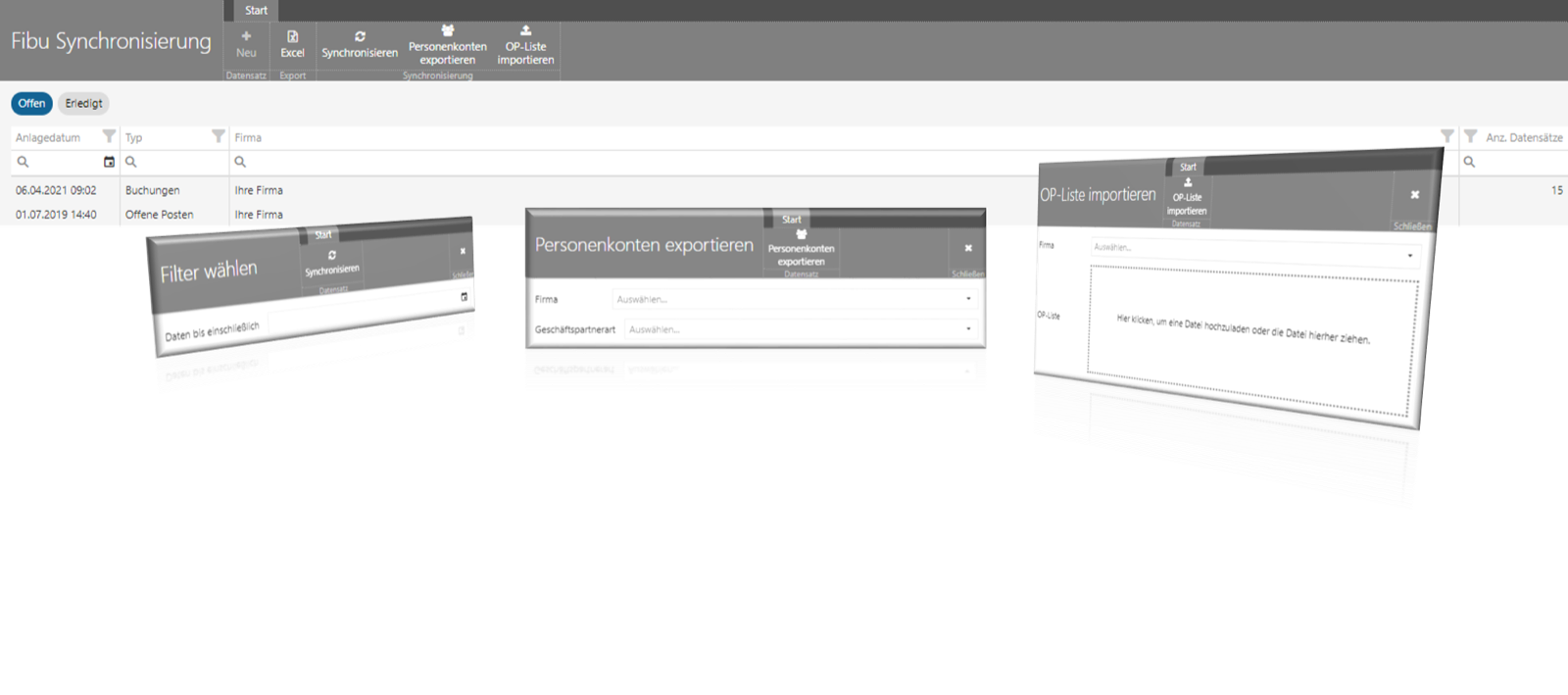Select the row dated 06.04.2021 09:02

tap(784, 190)
